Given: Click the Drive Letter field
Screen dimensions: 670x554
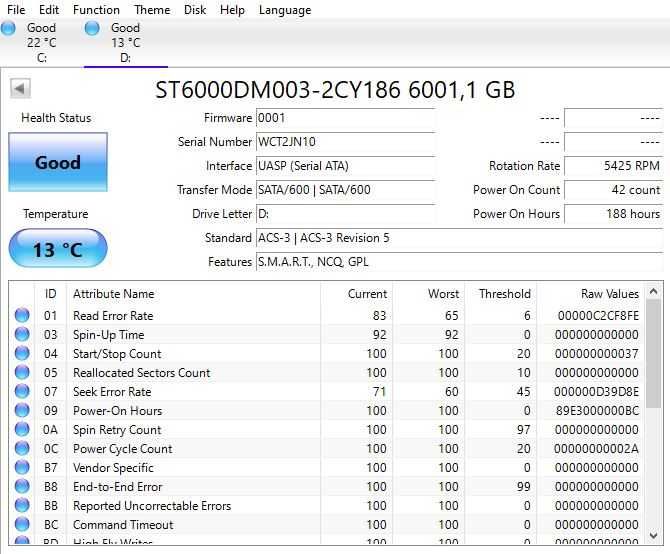Looking at the screenshot, I should (x=345, y=214).
